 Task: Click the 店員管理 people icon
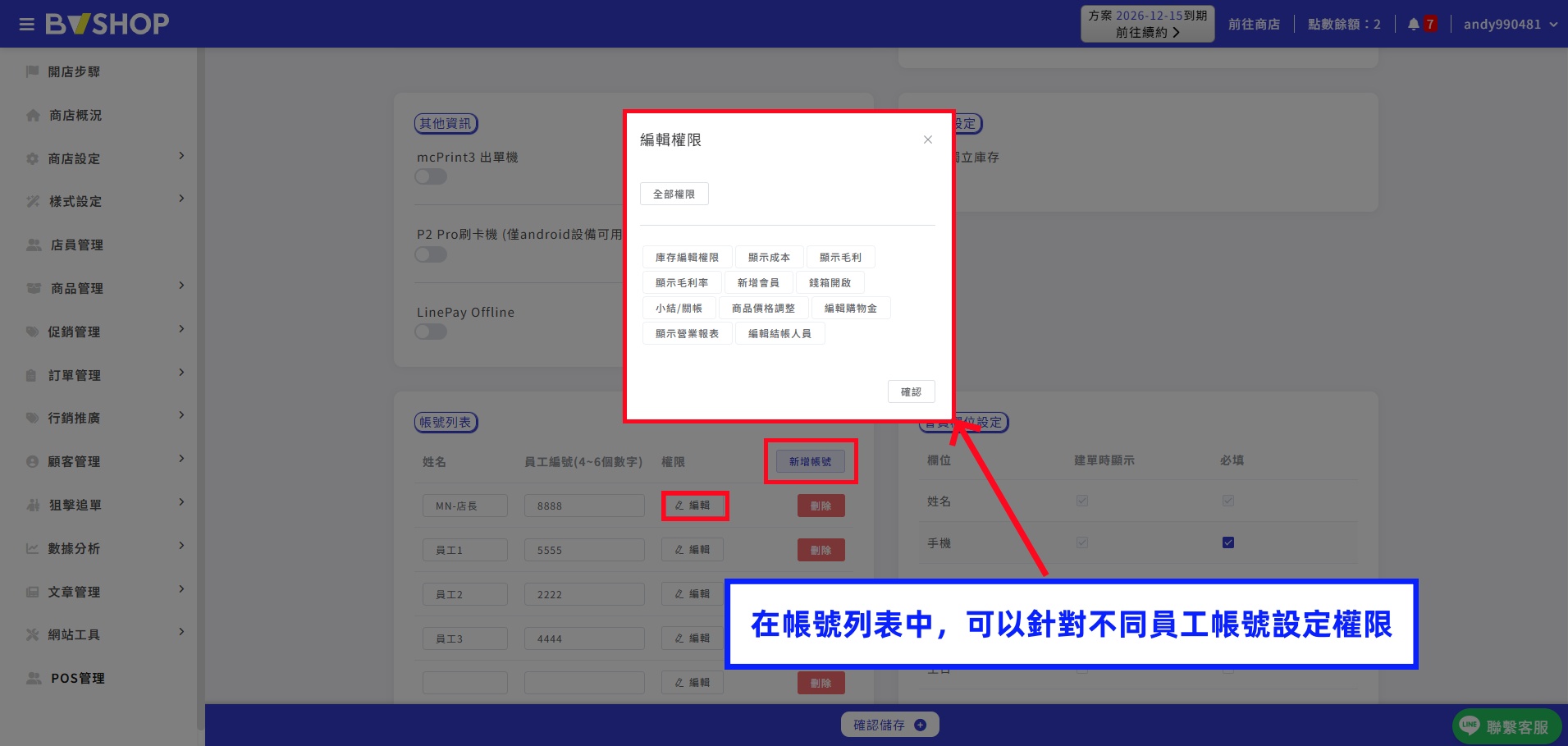pos(34,245)
